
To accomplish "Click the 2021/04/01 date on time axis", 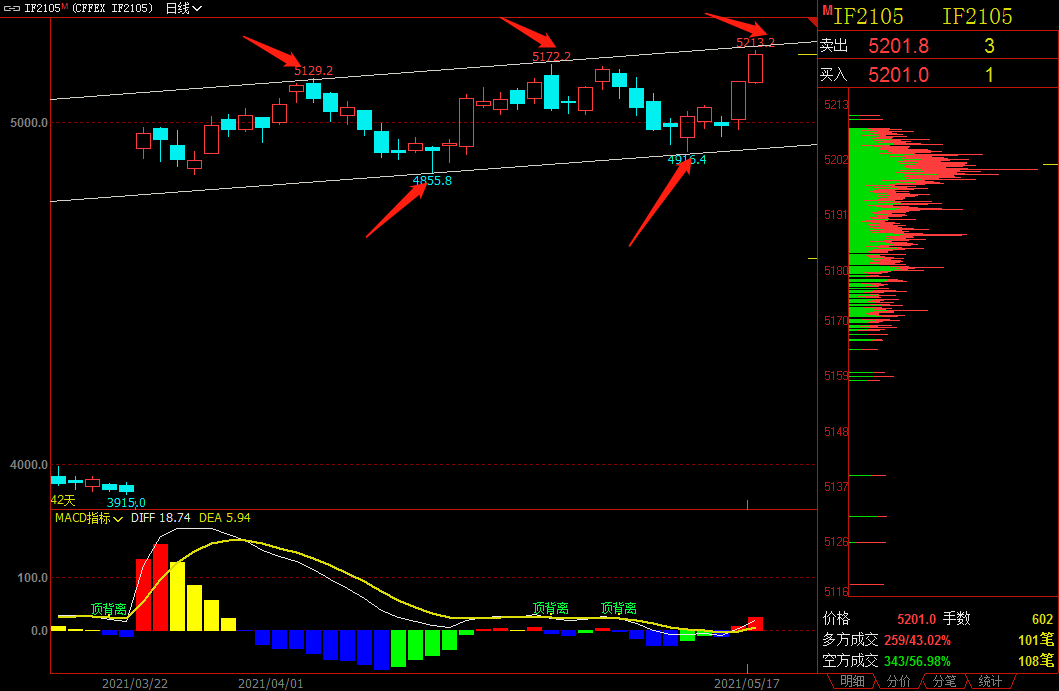I will pos(271,684).
